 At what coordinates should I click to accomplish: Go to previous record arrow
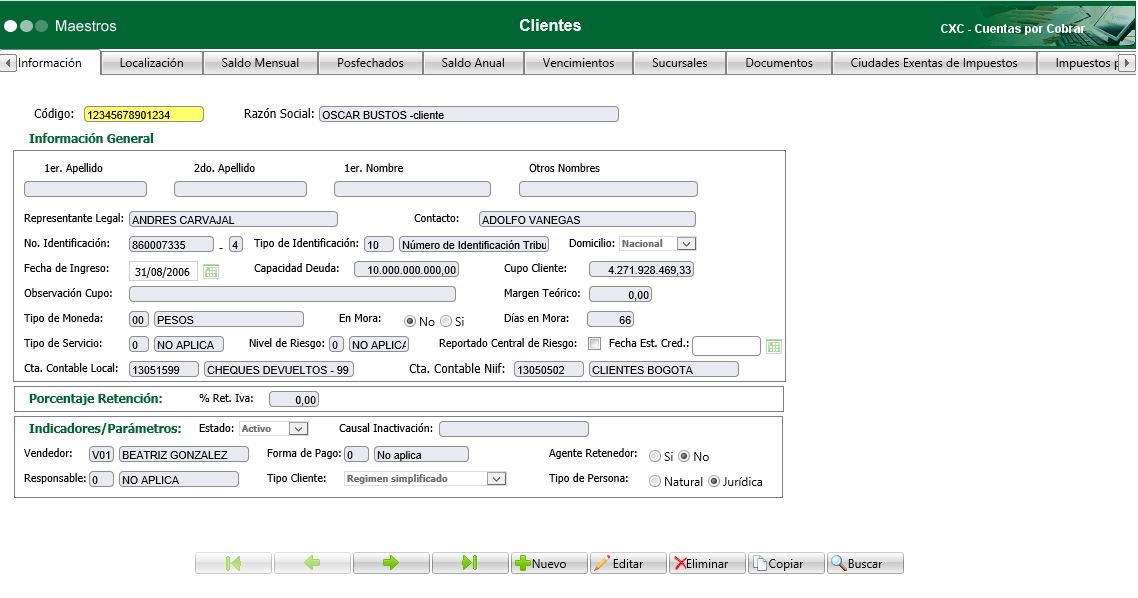click(x=312, y=563)
